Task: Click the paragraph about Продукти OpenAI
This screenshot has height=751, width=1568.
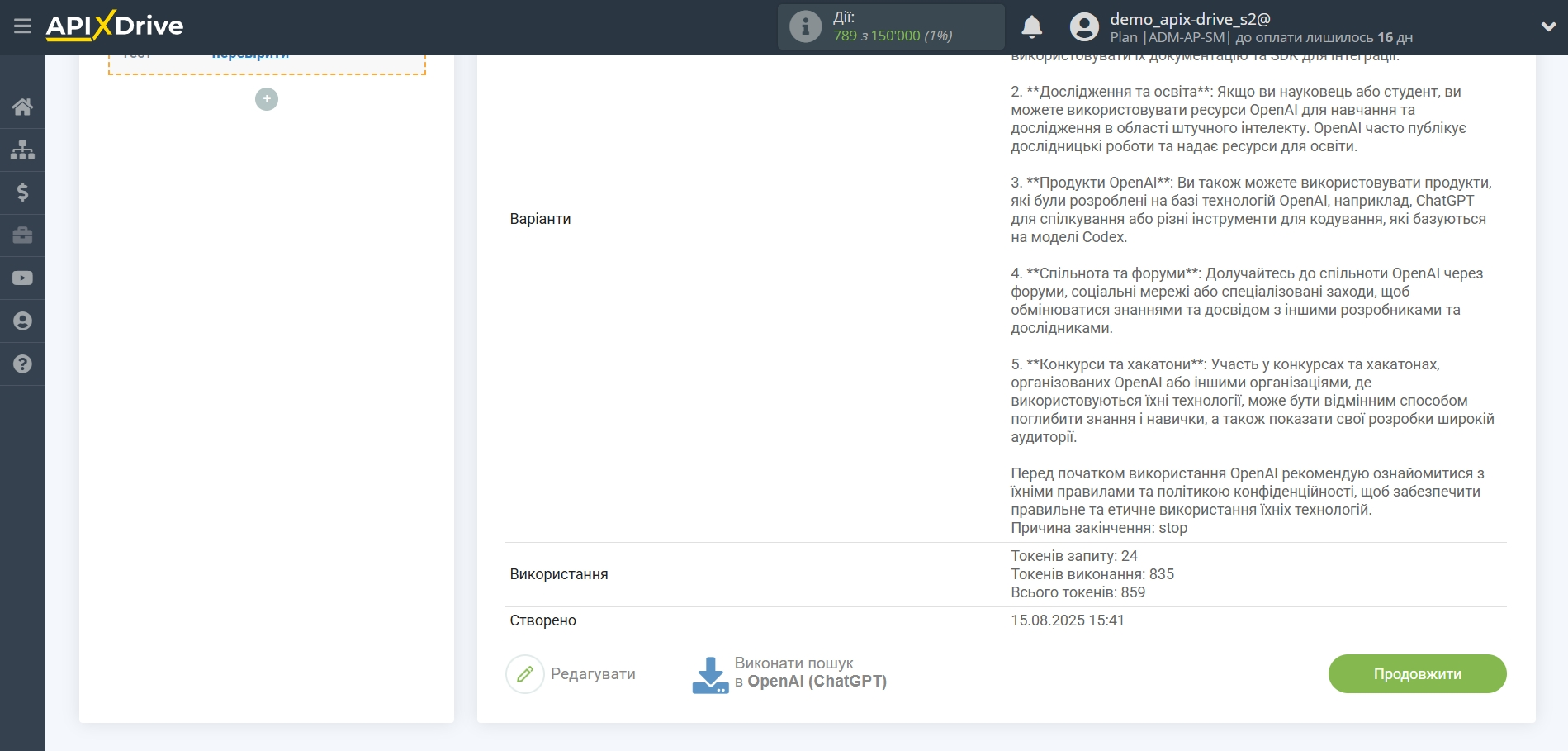Action: pos(1250,210)
